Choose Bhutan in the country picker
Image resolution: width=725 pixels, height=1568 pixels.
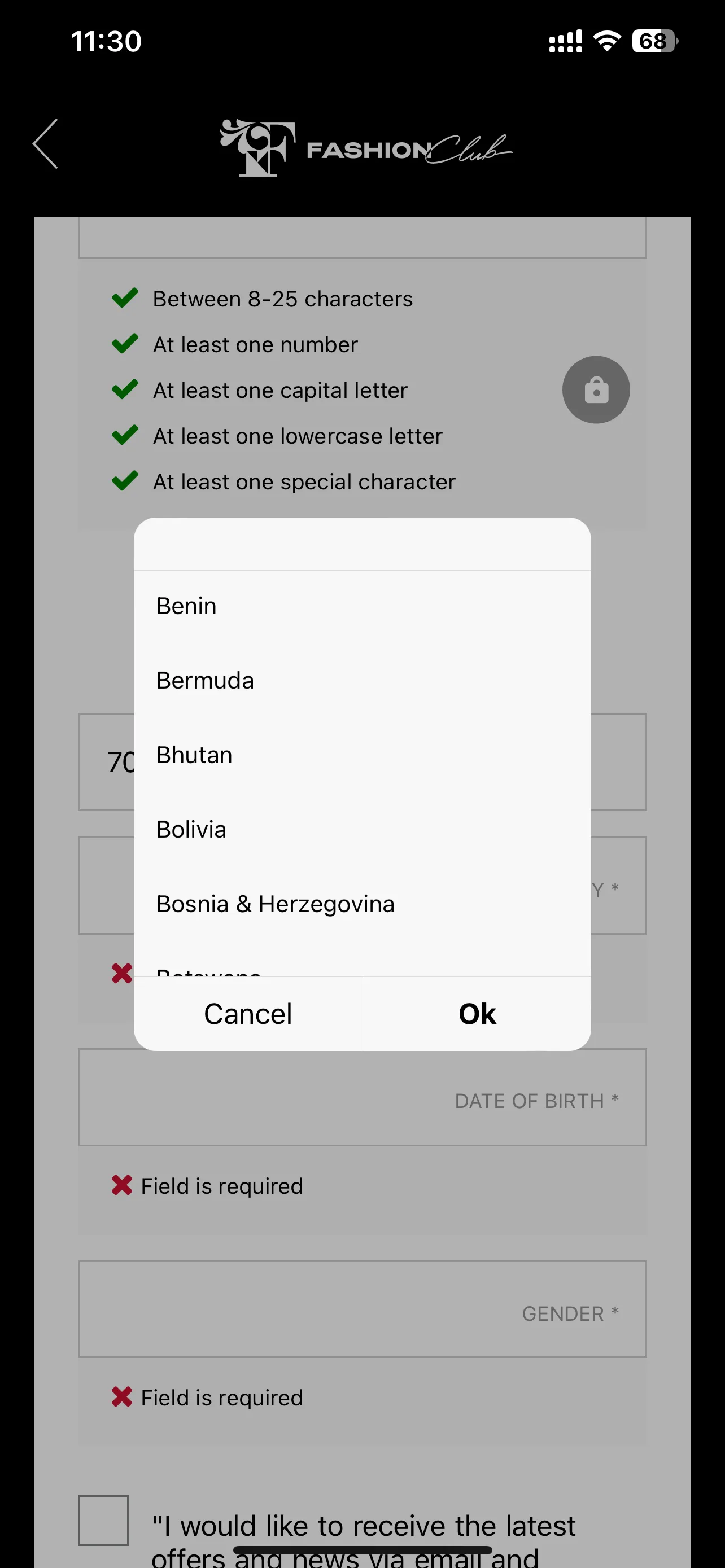coord(362,755)
